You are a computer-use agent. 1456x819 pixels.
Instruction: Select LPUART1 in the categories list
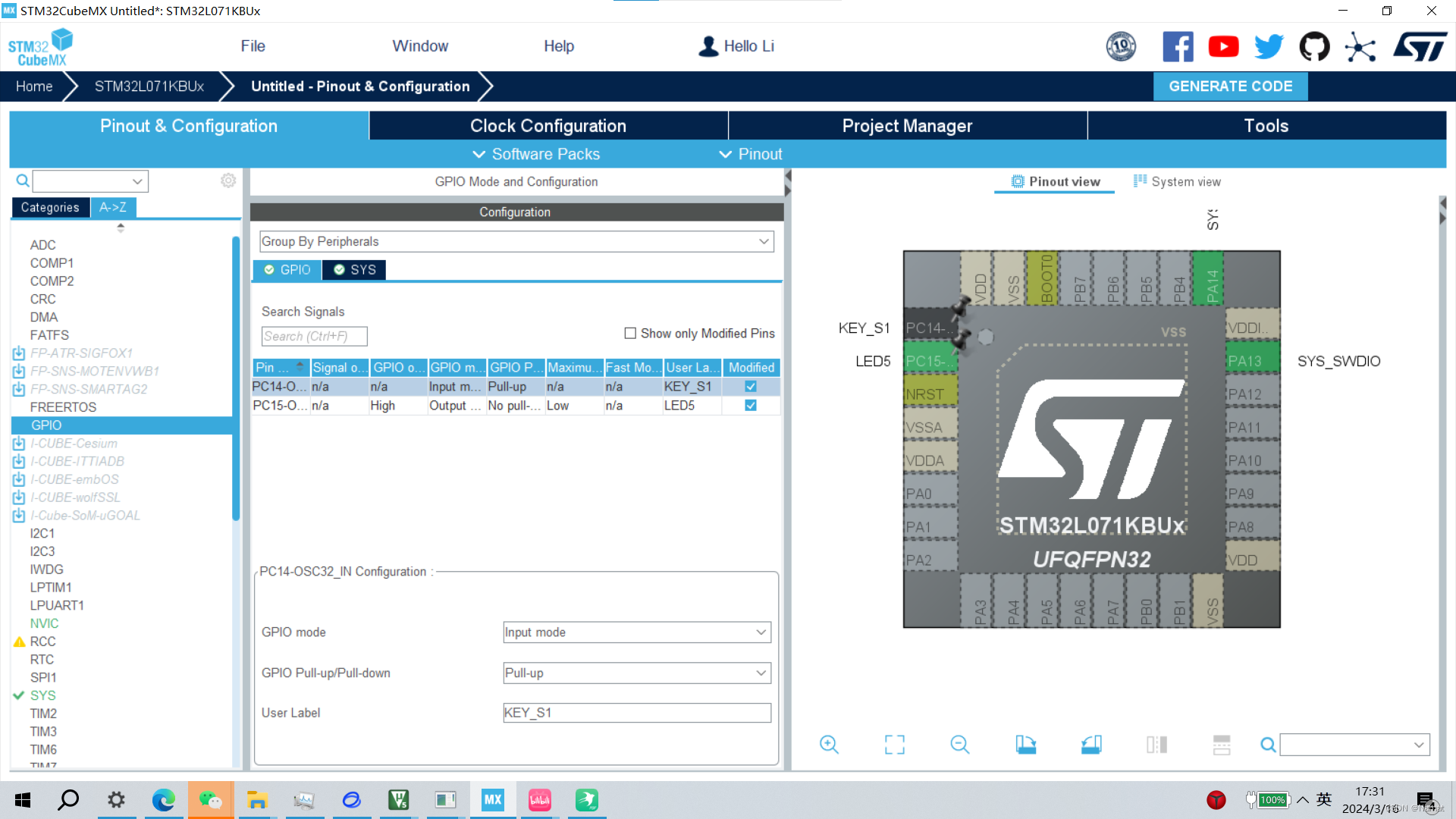(x=57, y=605)
